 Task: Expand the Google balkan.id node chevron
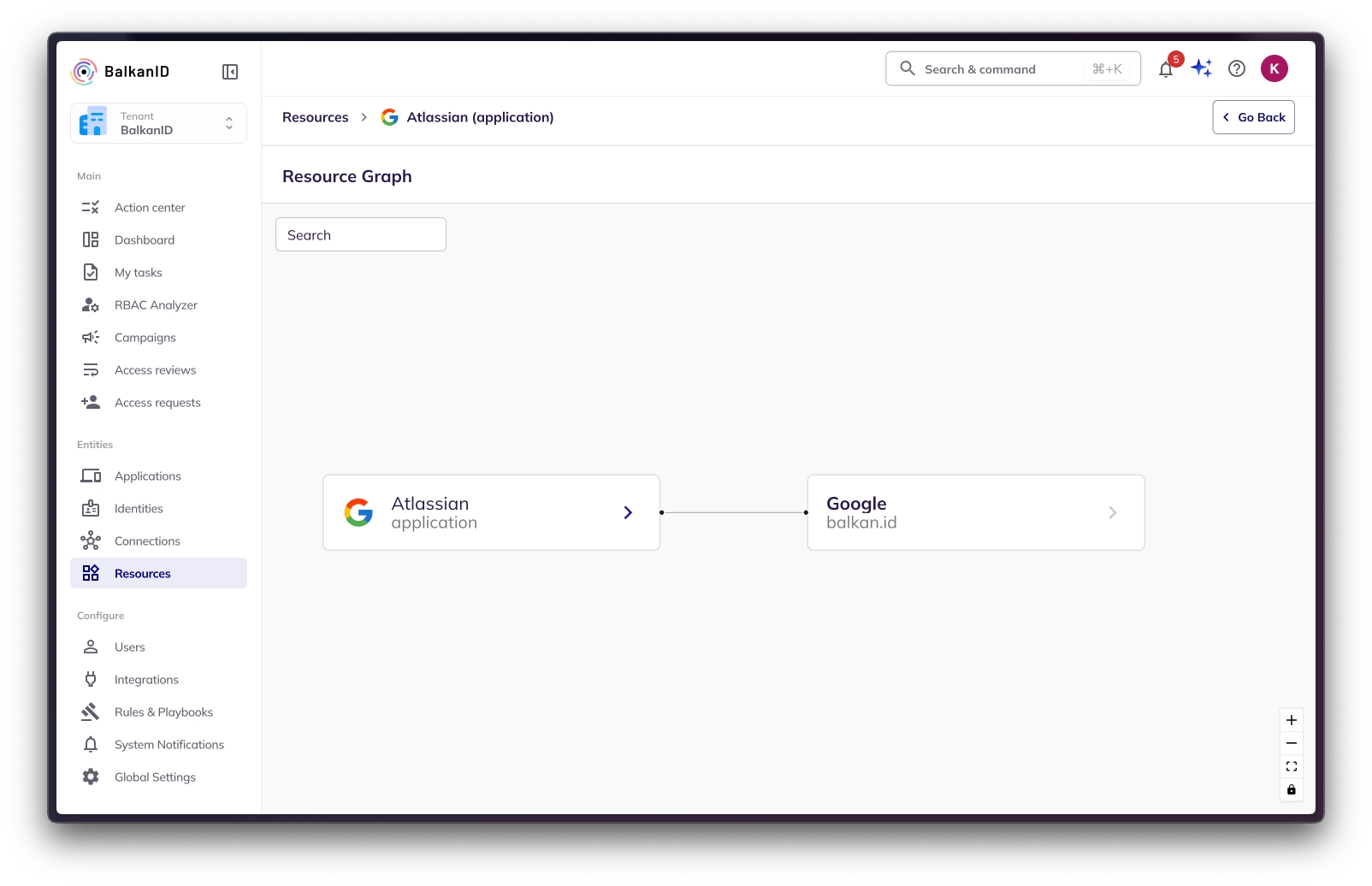tap(1112, 512)
